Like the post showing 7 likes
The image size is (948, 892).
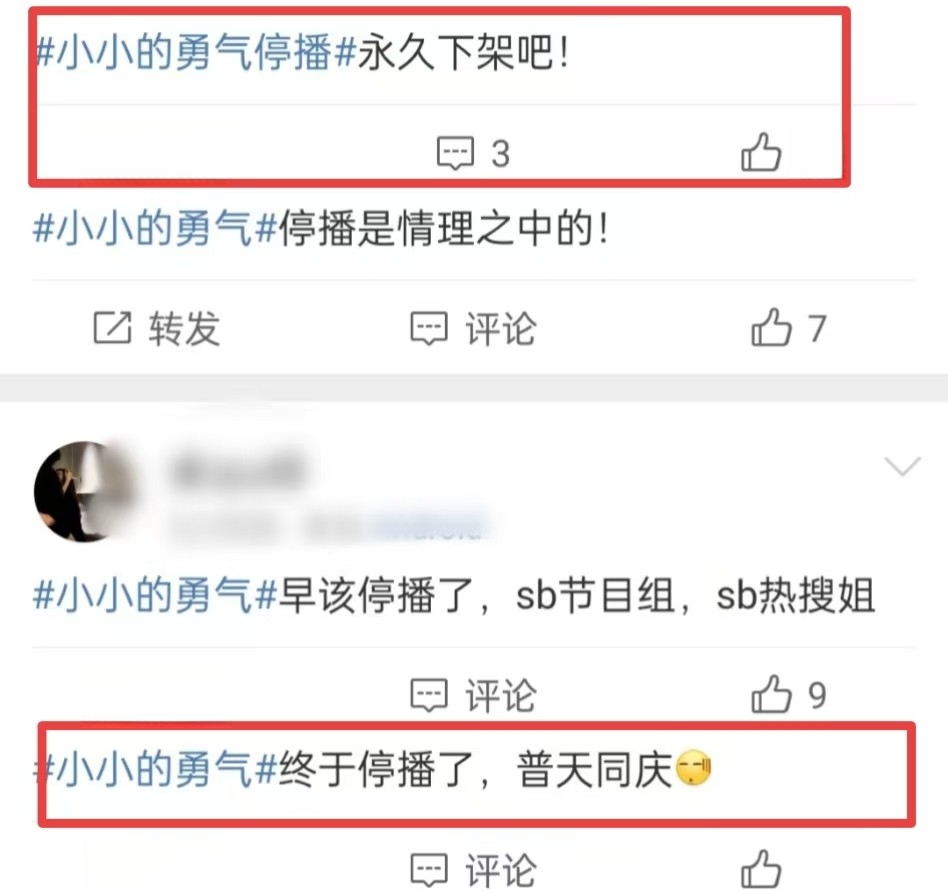coord(771,327)
